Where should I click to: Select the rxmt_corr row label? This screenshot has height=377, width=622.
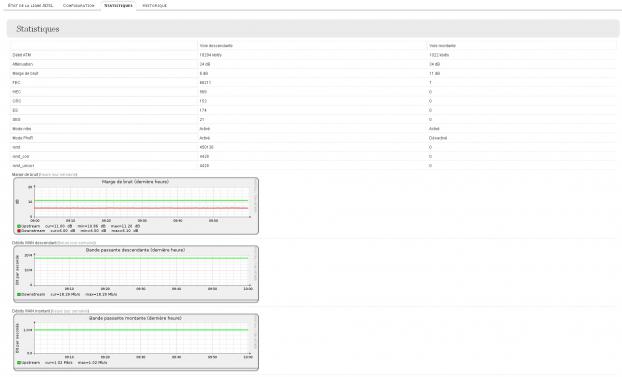[x=21, y=156]
